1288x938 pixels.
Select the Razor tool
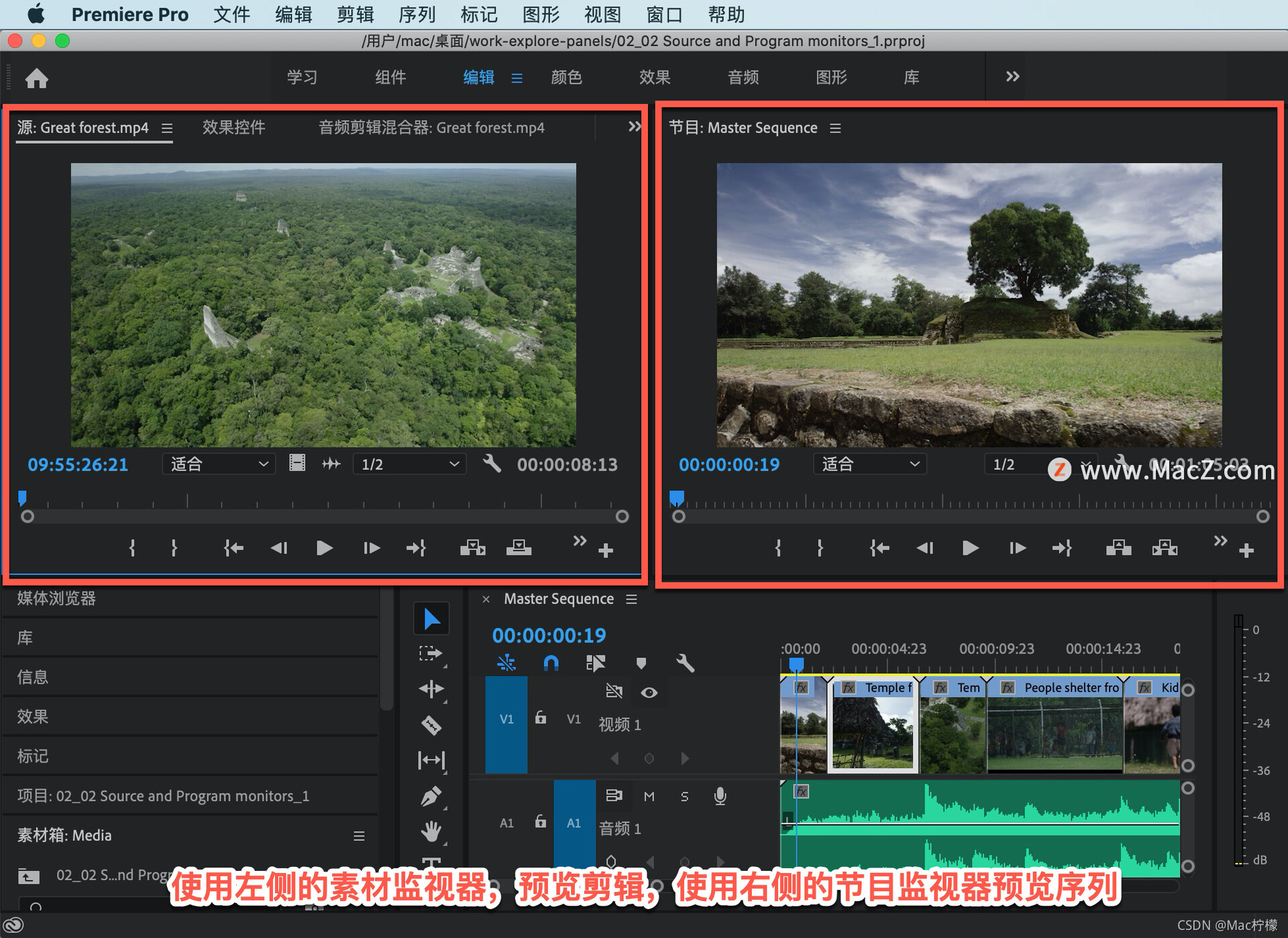click(x=431, y=725)
